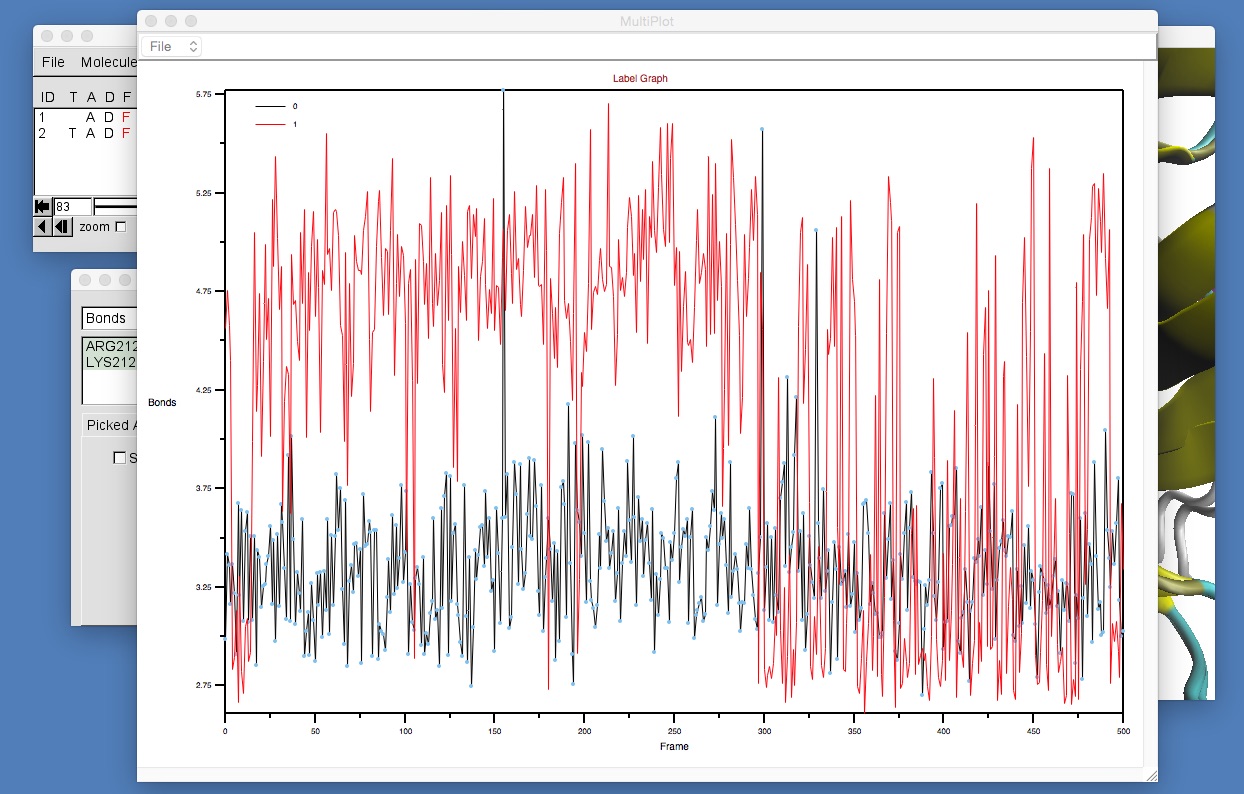The height and width of the screenshot is (794, 1244).
Task: Tick the checkbox under Picked Atoms
Action: pos(120,458)
